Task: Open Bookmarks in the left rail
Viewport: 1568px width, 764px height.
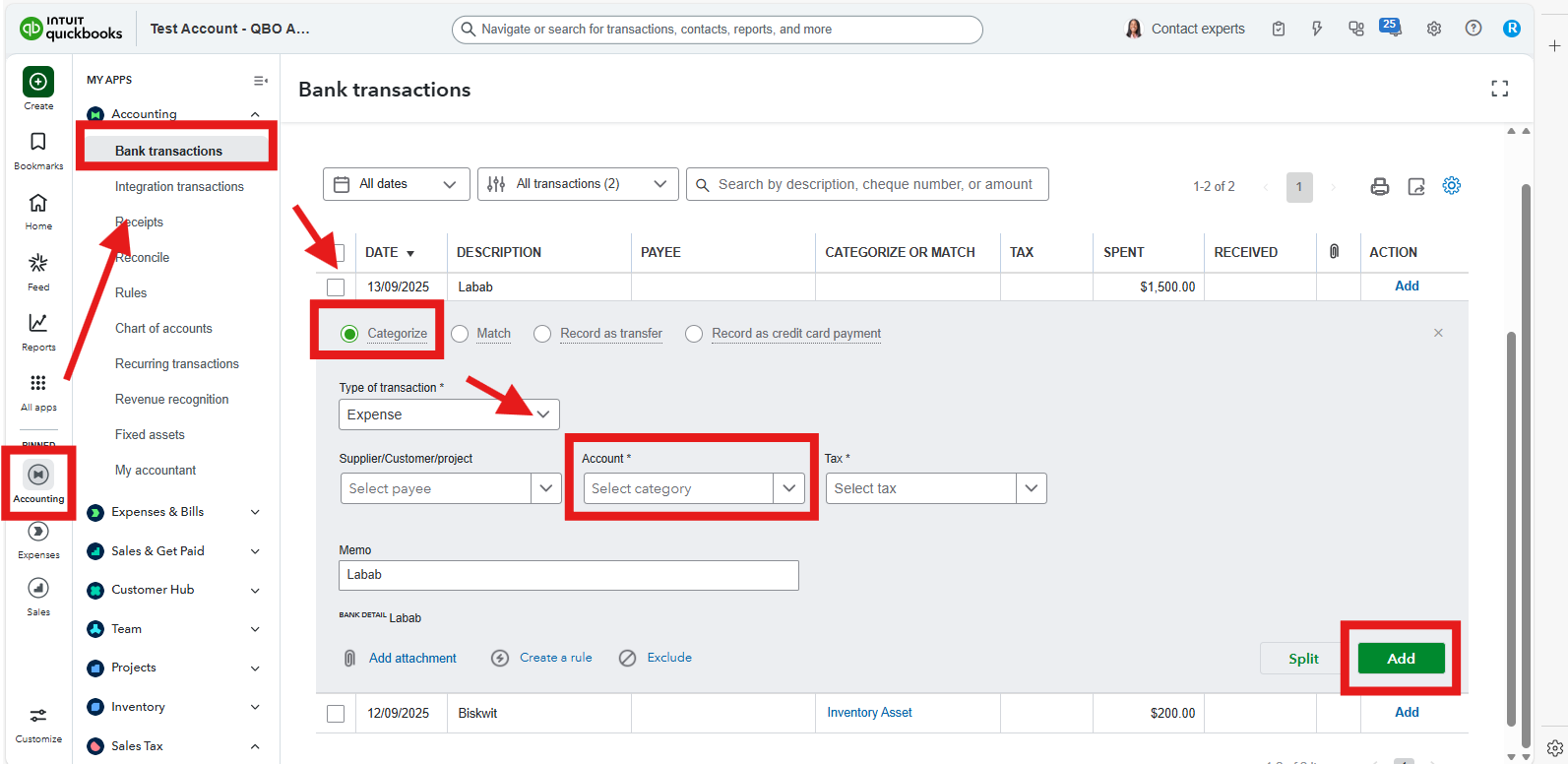Action: pyautogui.click(x=38, y=142)
